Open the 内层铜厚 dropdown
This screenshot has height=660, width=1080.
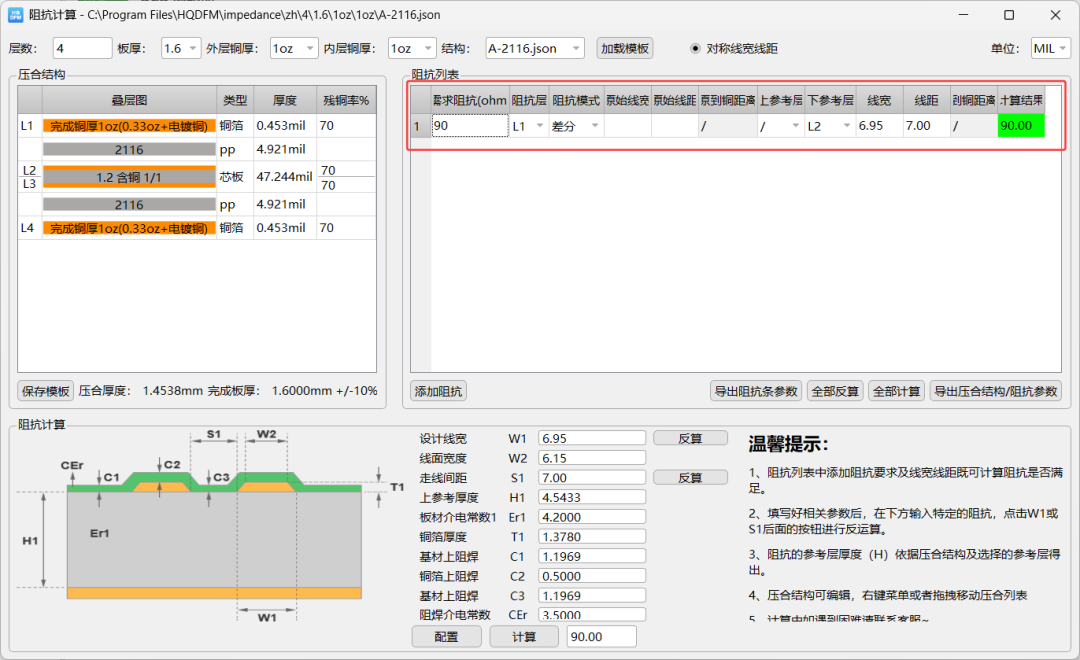[412, 48]
